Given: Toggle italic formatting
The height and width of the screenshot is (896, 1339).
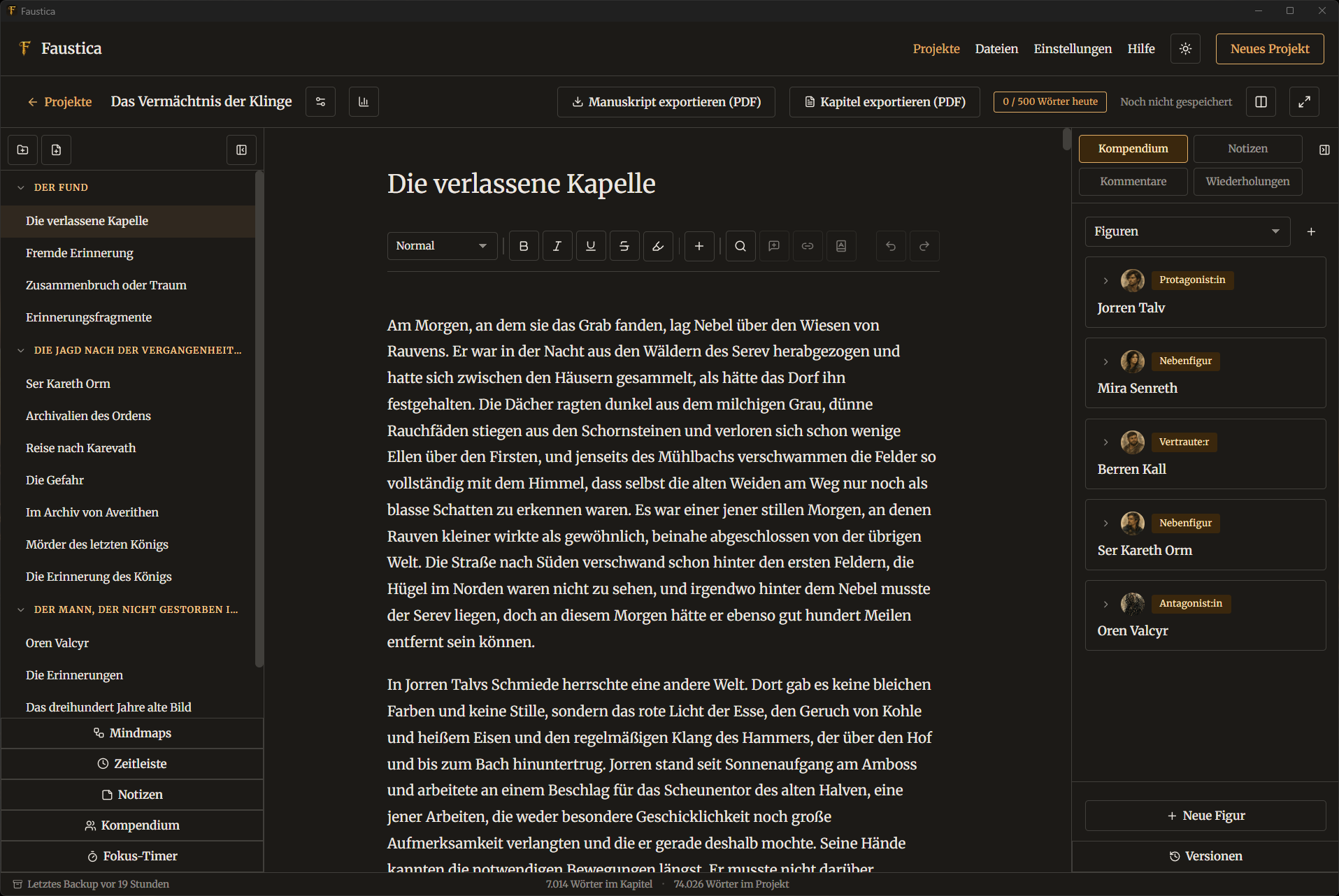Looking at the screenshot, I should tap(557, 246).
